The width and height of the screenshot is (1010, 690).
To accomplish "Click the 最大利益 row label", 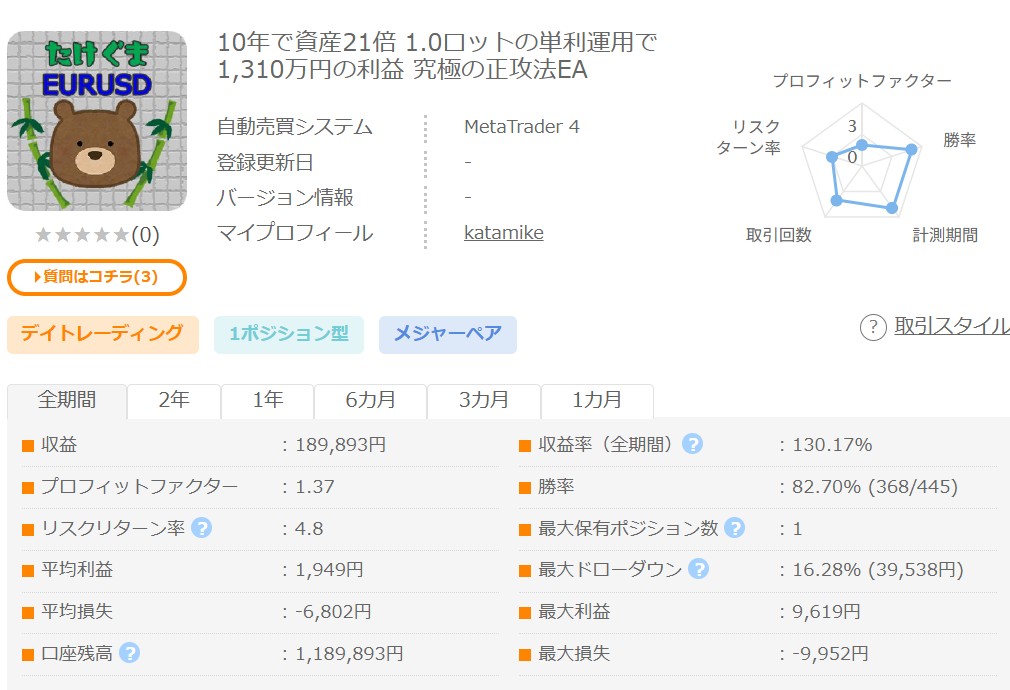I will tap(574, 612).
